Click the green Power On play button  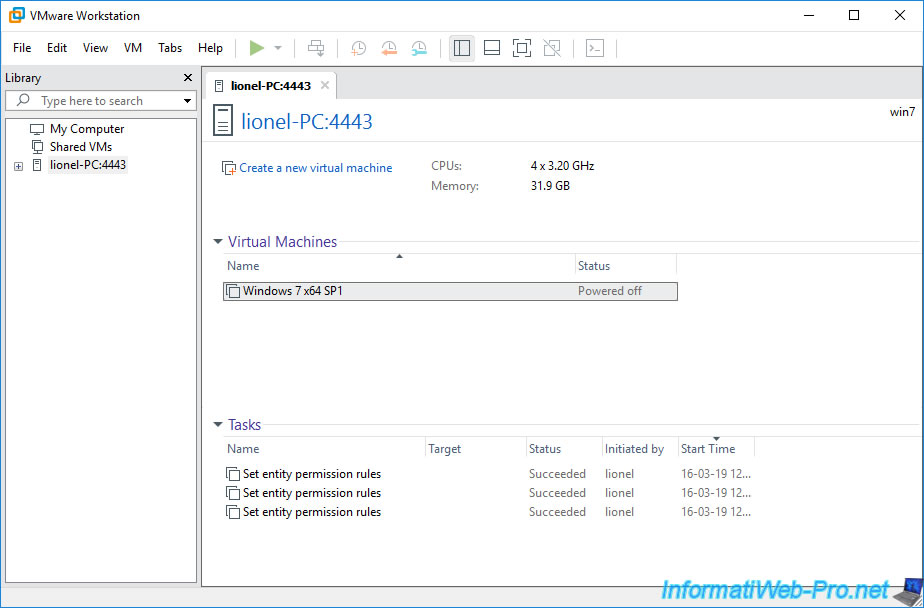coord(256,48)
